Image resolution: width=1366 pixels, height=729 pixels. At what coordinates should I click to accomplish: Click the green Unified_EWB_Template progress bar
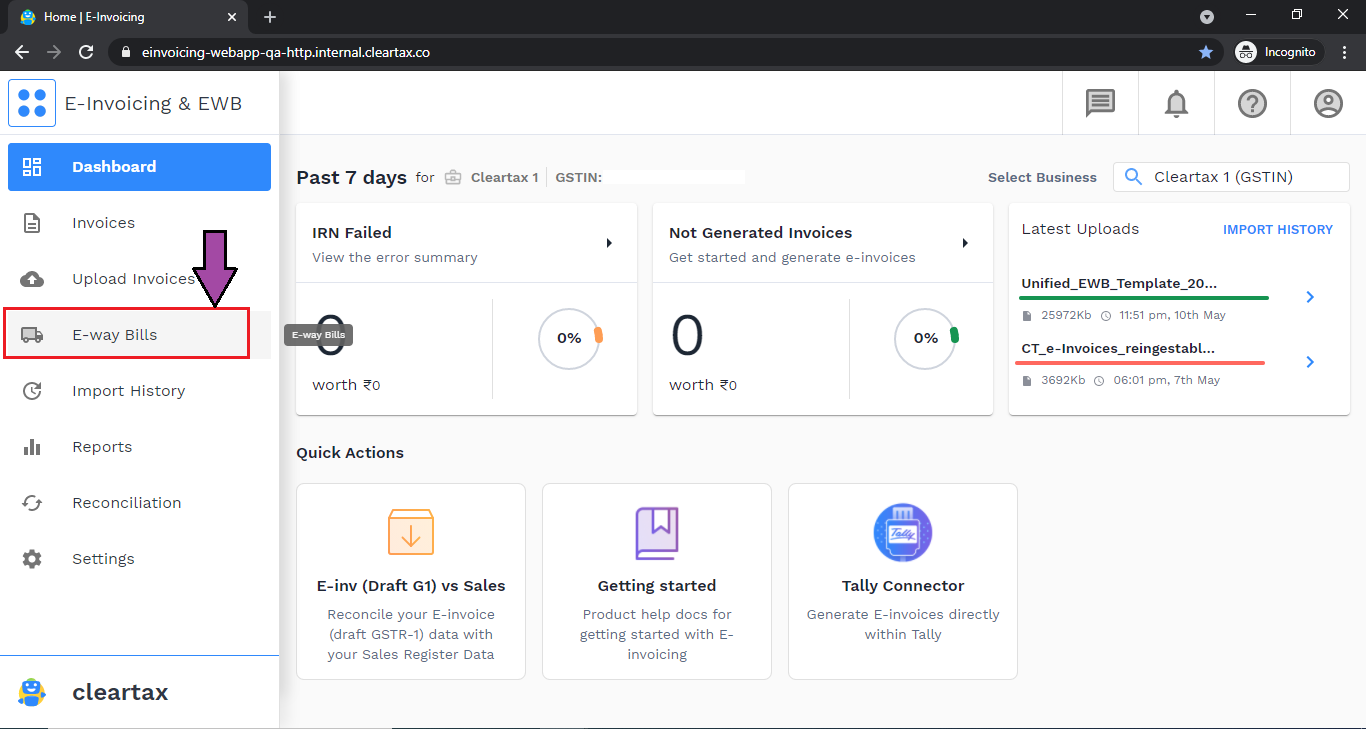pos(1145,298)
